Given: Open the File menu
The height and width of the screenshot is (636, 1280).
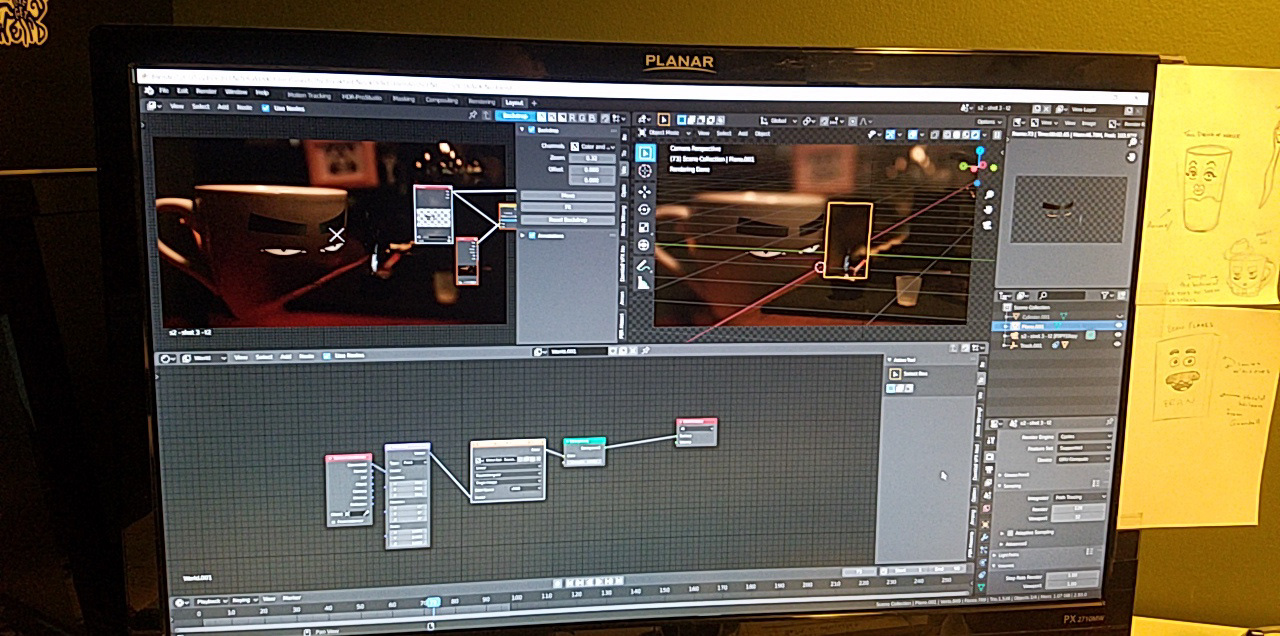Looking at the screenshot, I should pos(163,91).
